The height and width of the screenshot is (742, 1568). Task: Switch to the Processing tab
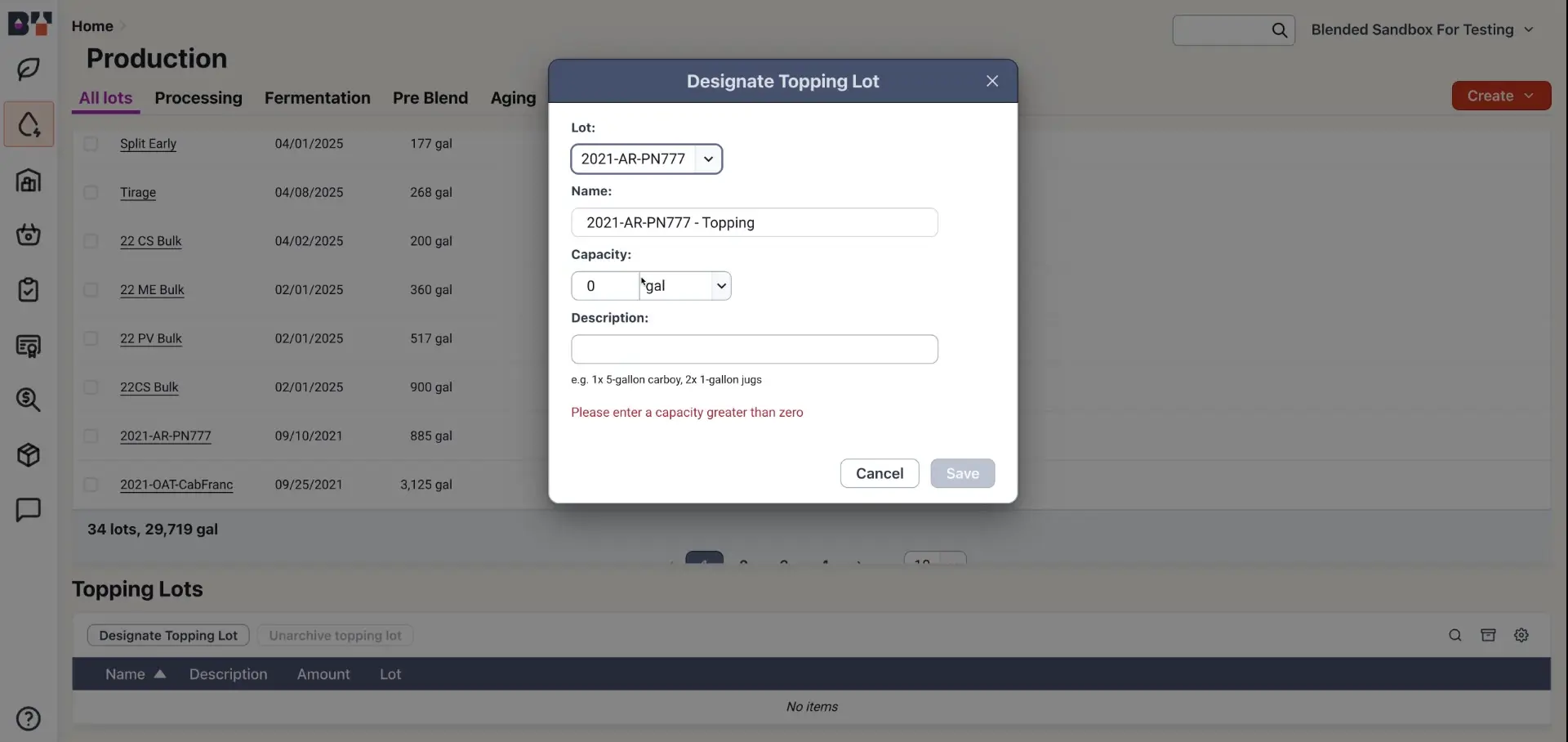(198, 98)
